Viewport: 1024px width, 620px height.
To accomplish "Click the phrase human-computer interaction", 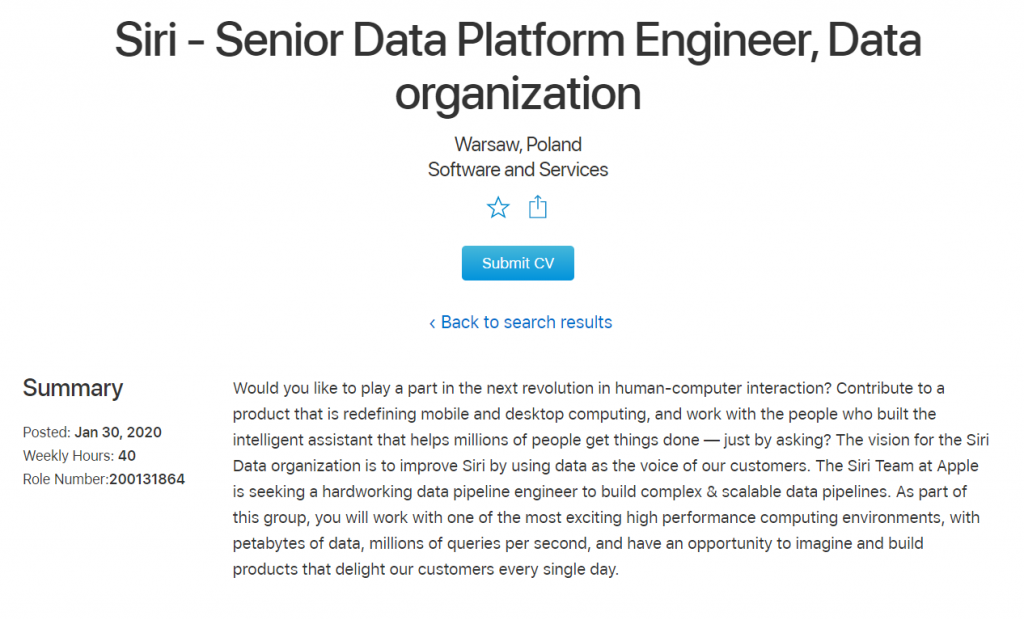I will [743, 387].
